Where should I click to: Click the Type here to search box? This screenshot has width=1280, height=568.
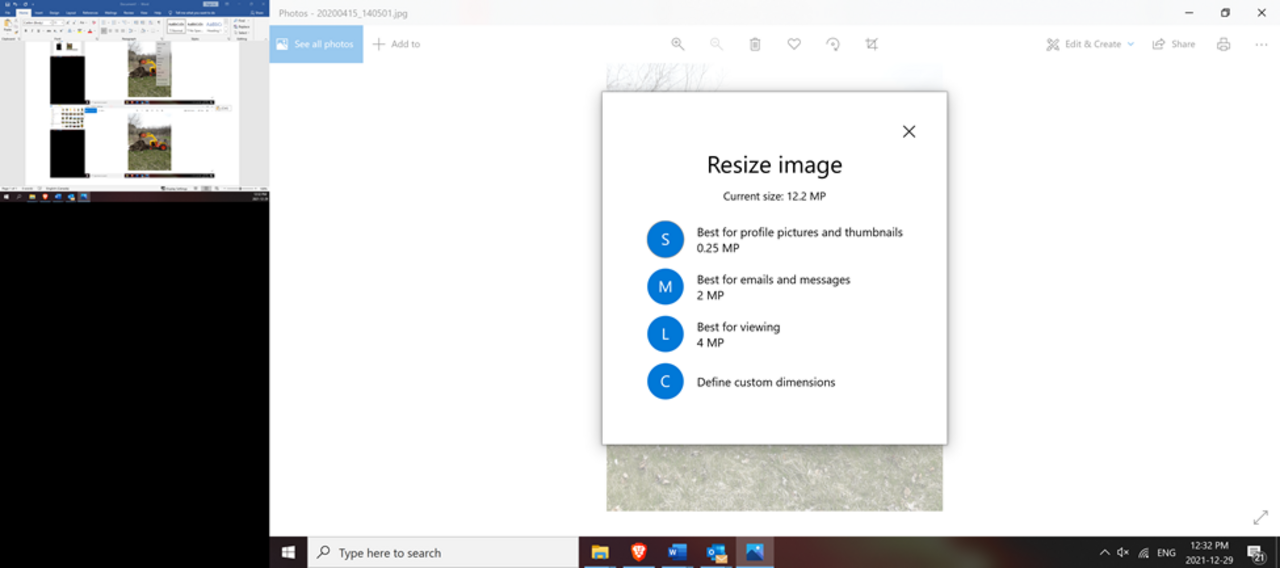(440, 552)
